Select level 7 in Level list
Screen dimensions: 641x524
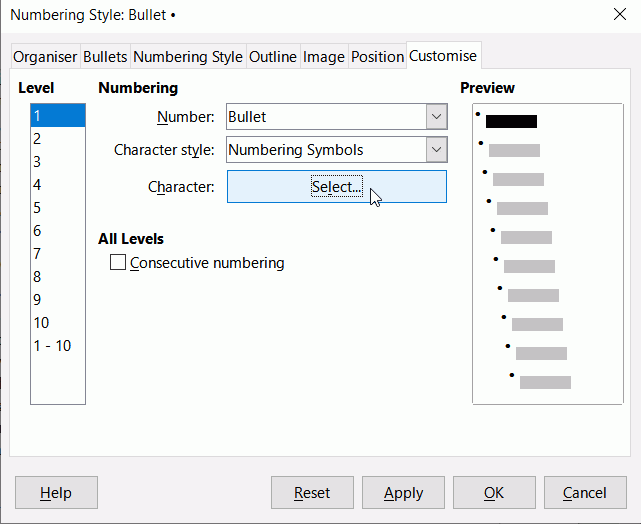point(58,253)
